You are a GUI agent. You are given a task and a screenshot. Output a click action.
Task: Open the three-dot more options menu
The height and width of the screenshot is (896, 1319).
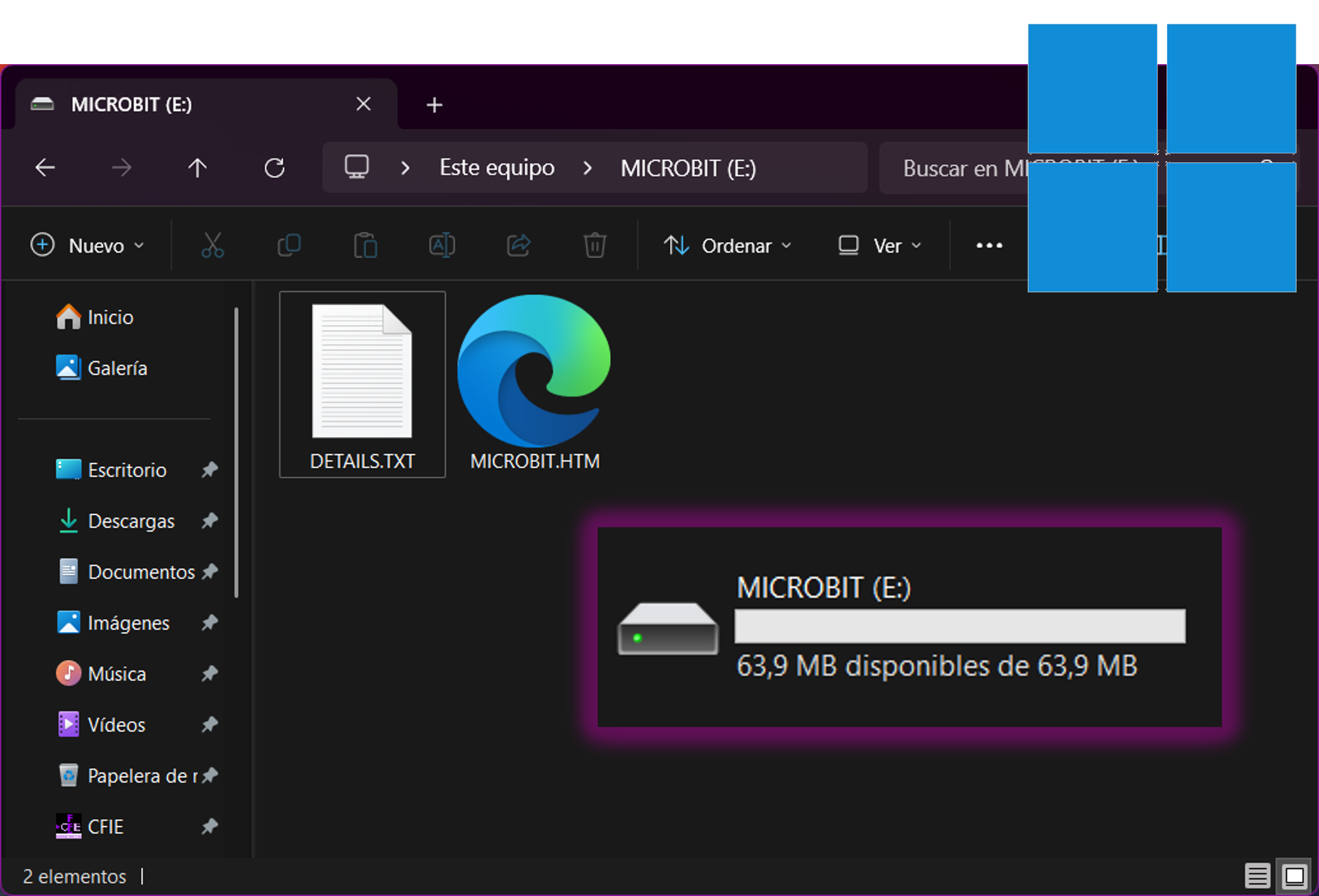point(989,245)
